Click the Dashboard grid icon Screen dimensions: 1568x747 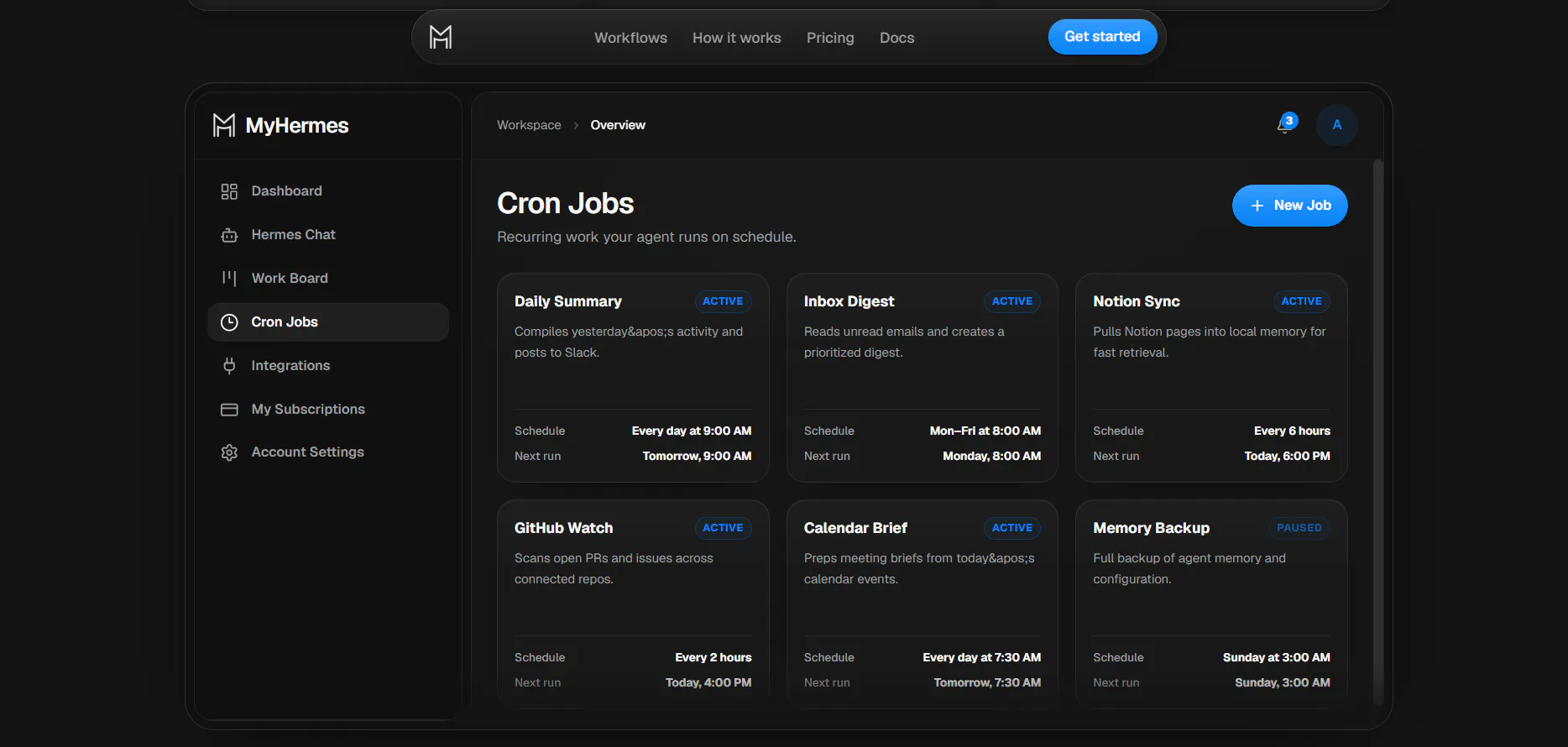pyautogui.click(x=229, y=191)
